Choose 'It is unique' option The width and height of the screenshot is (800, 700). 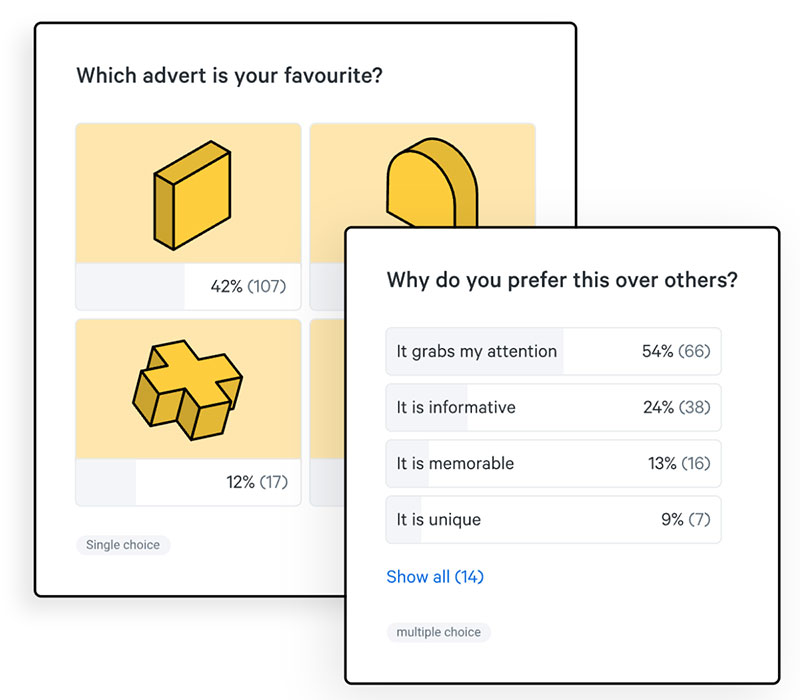(x=554, y=520)
